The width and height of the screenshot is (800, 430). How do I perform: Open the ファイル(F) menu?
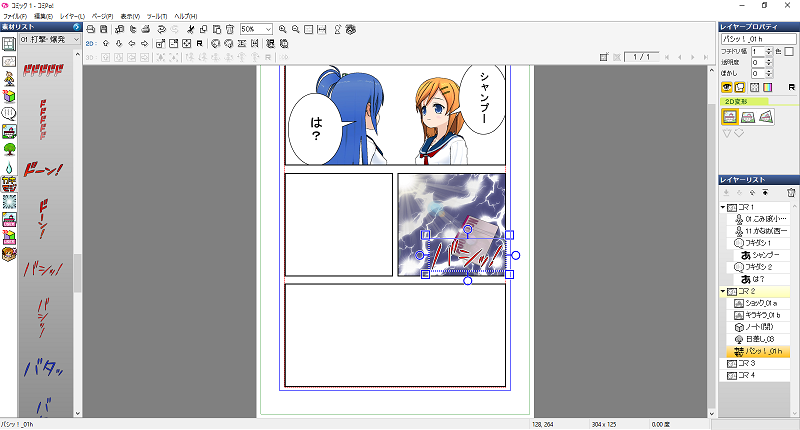pos(15,16)
